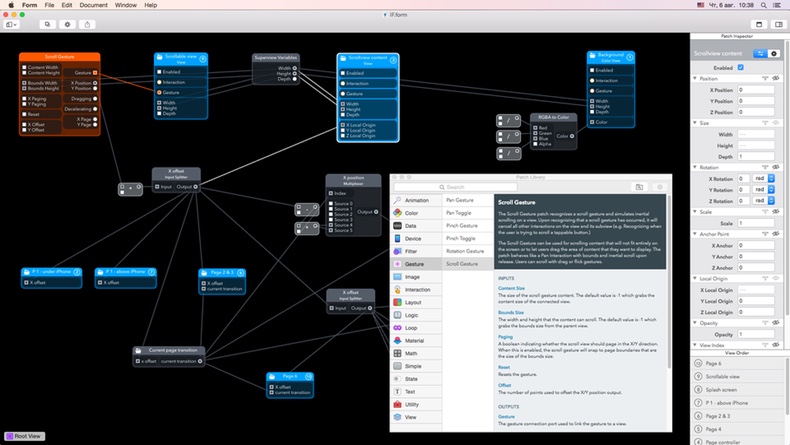The width and height of the screenshot is (790, 445).
Task: Click the share icon in toolbar
Action: 87,24
